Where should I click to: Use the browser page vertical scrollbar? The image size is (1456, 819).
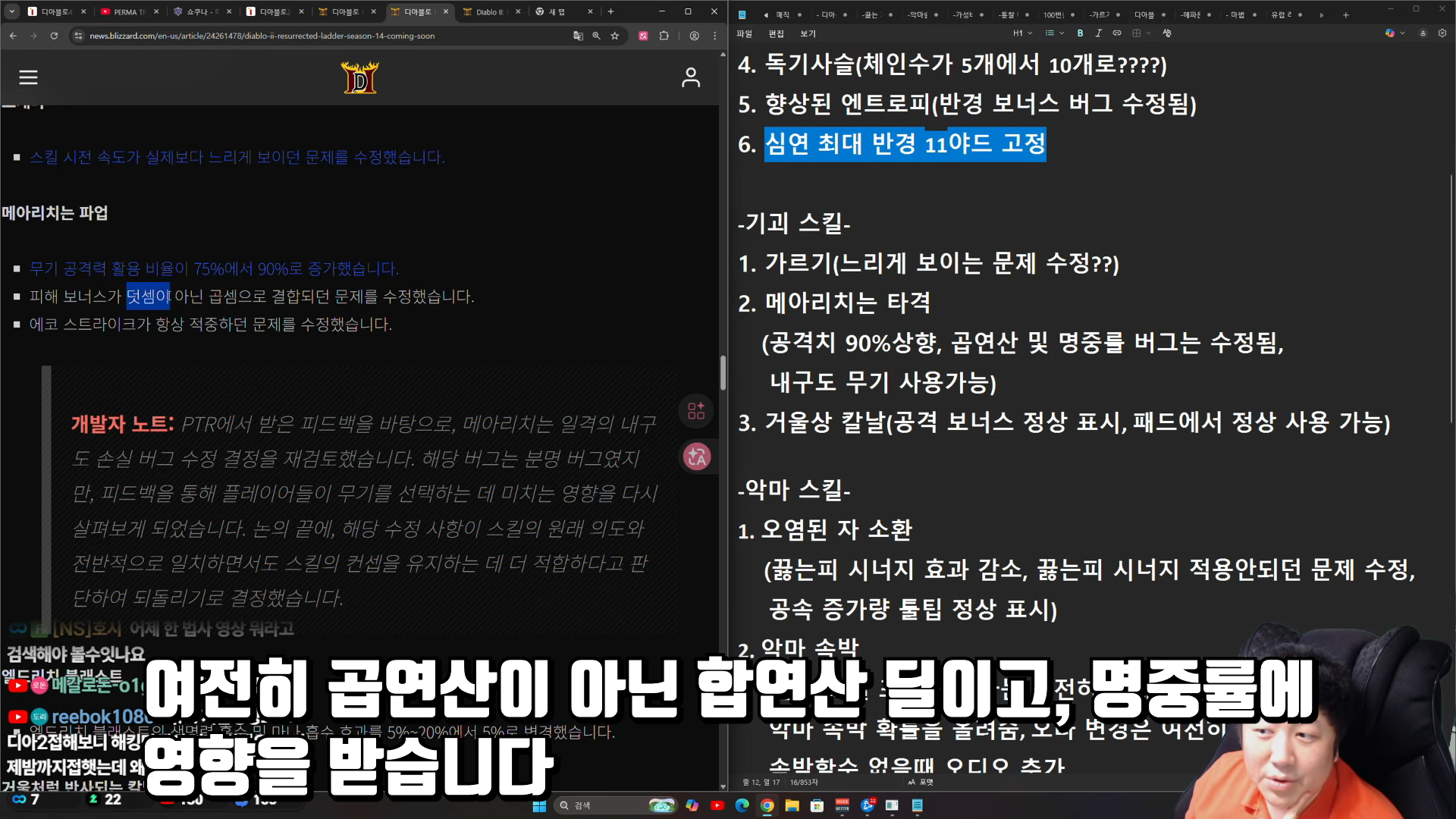pyautogui.click(x=723, y=372)
